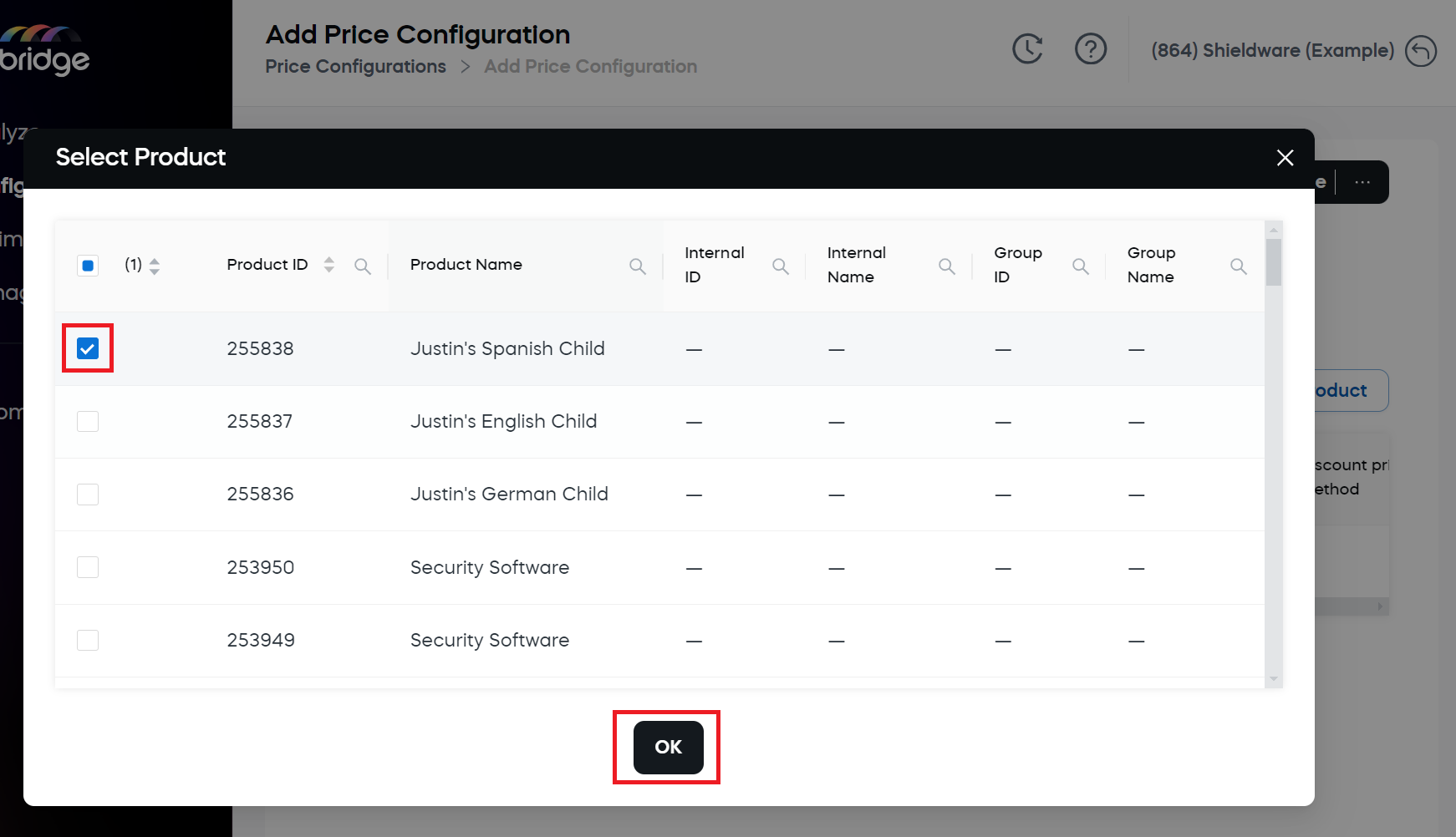Viewport: 1456px width, 837px height.
Task: Toggle the select-all checkbox in the header
Action: [x=88, y=266]
